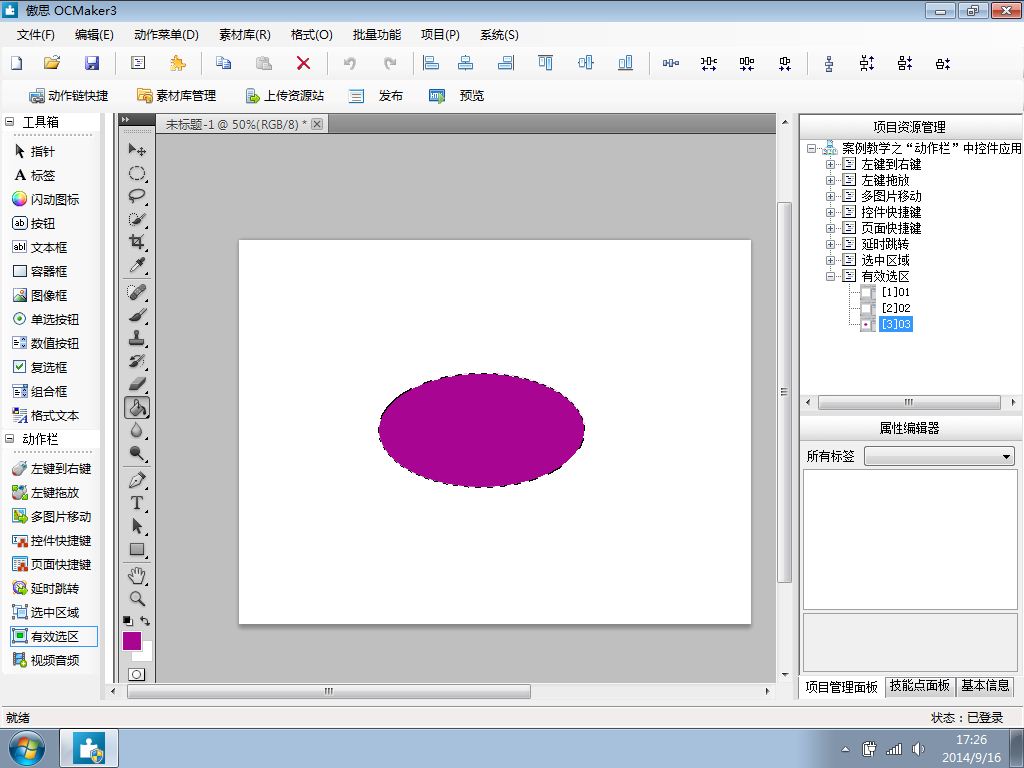This screenshot has height=768, width=1024.
Task: Switch to 基本信息 tab
Action: point(985,685)
